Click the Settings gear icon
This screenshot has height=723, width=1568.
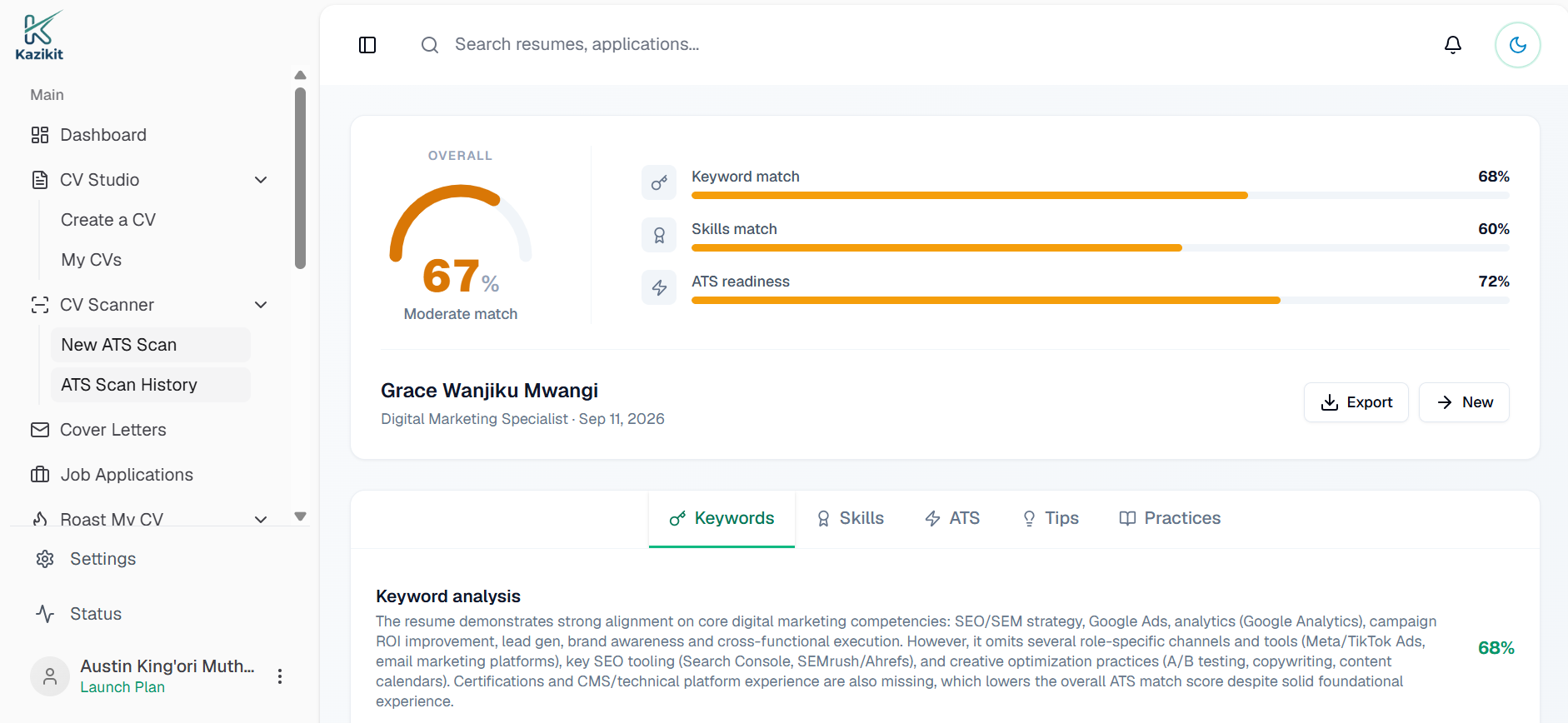coord(45,559)
